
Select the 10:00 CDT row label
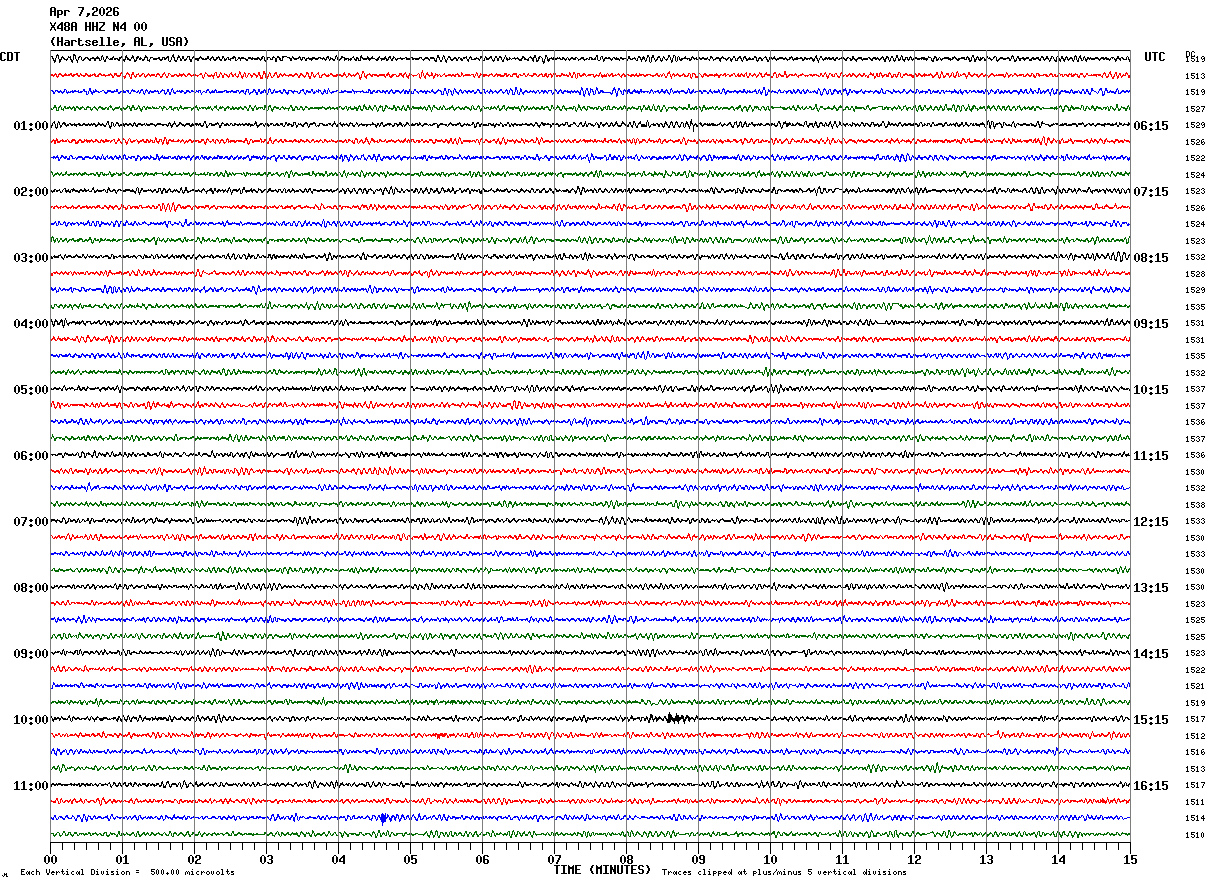click(x=31, y=720)
